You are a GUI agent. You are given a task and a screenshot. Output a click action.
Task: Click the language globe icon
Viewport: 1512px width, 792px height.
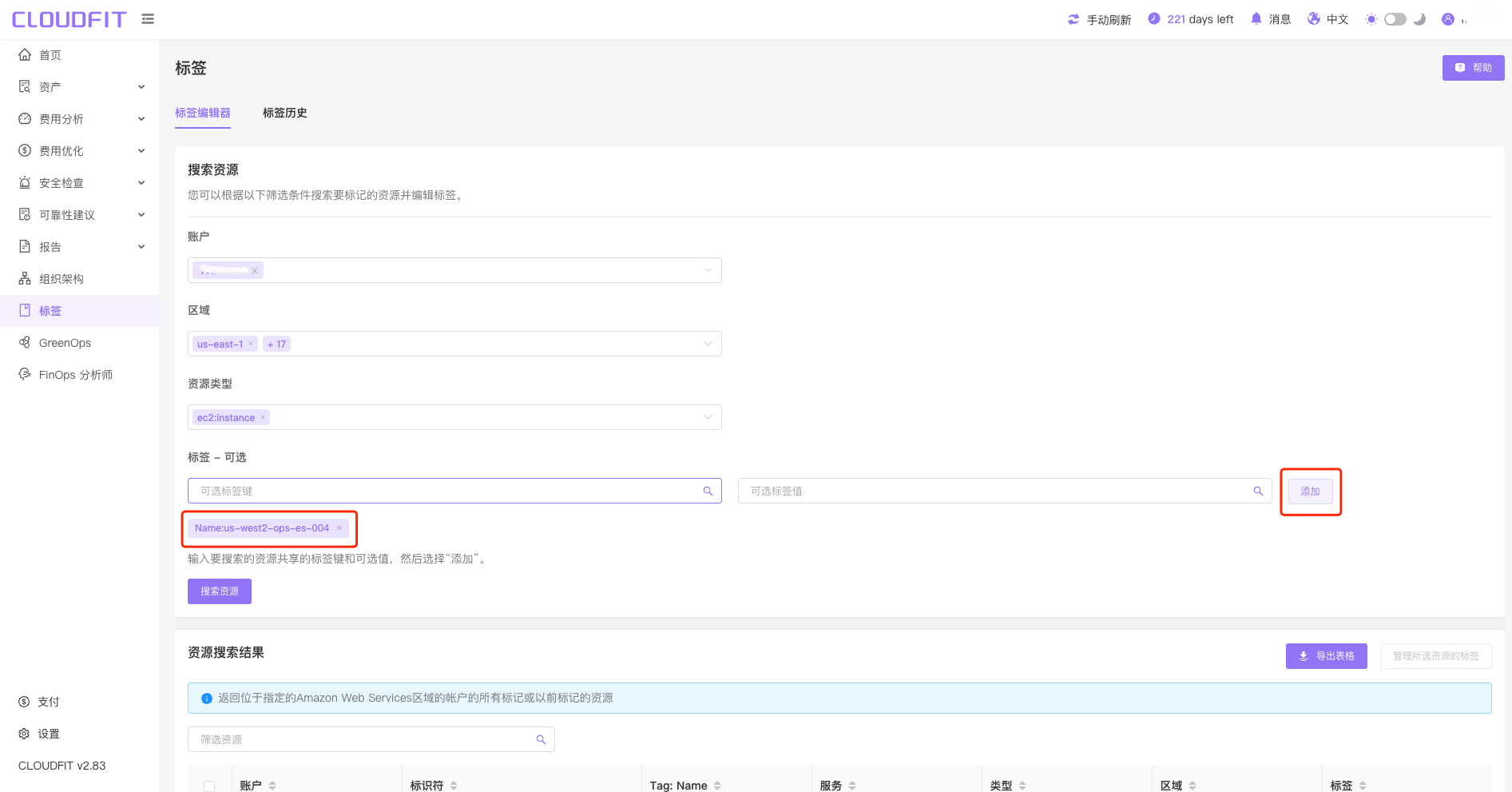point(1313,18)
